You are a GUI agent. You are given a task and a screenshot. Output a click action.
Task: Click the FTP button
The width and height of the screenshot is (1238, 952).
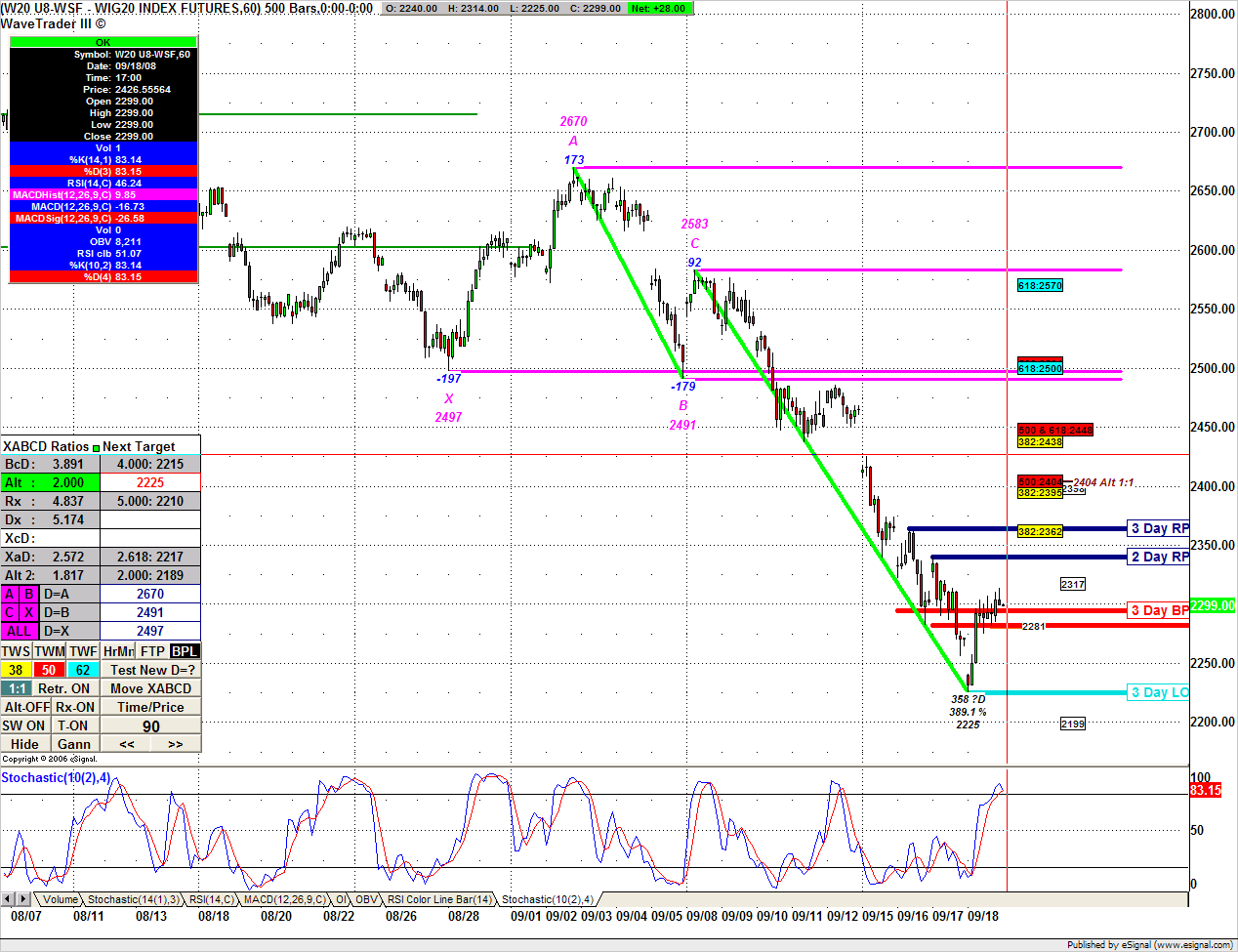152,651
